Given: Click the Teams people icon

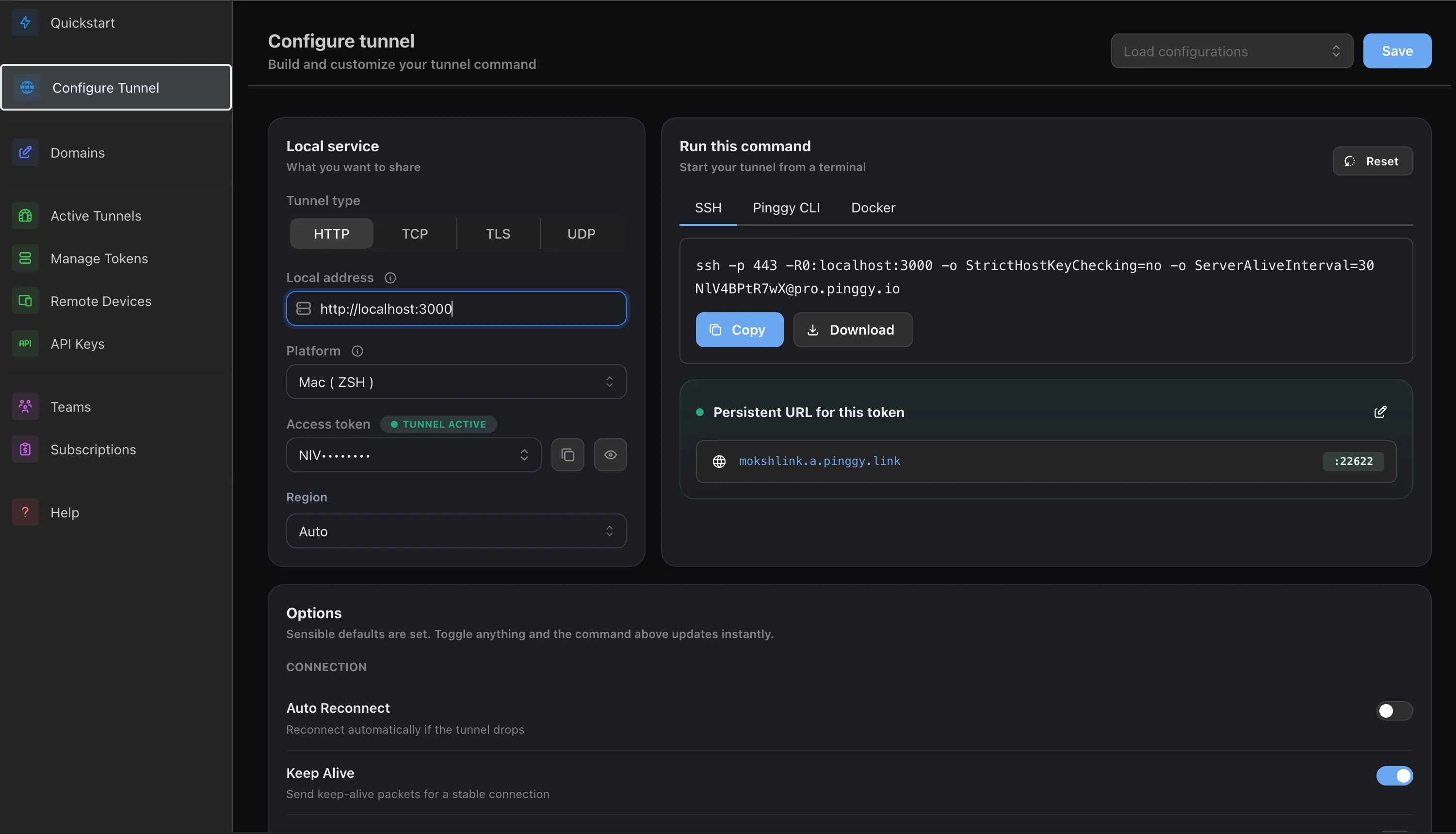Looking at the screenshot, I should 25,407.
